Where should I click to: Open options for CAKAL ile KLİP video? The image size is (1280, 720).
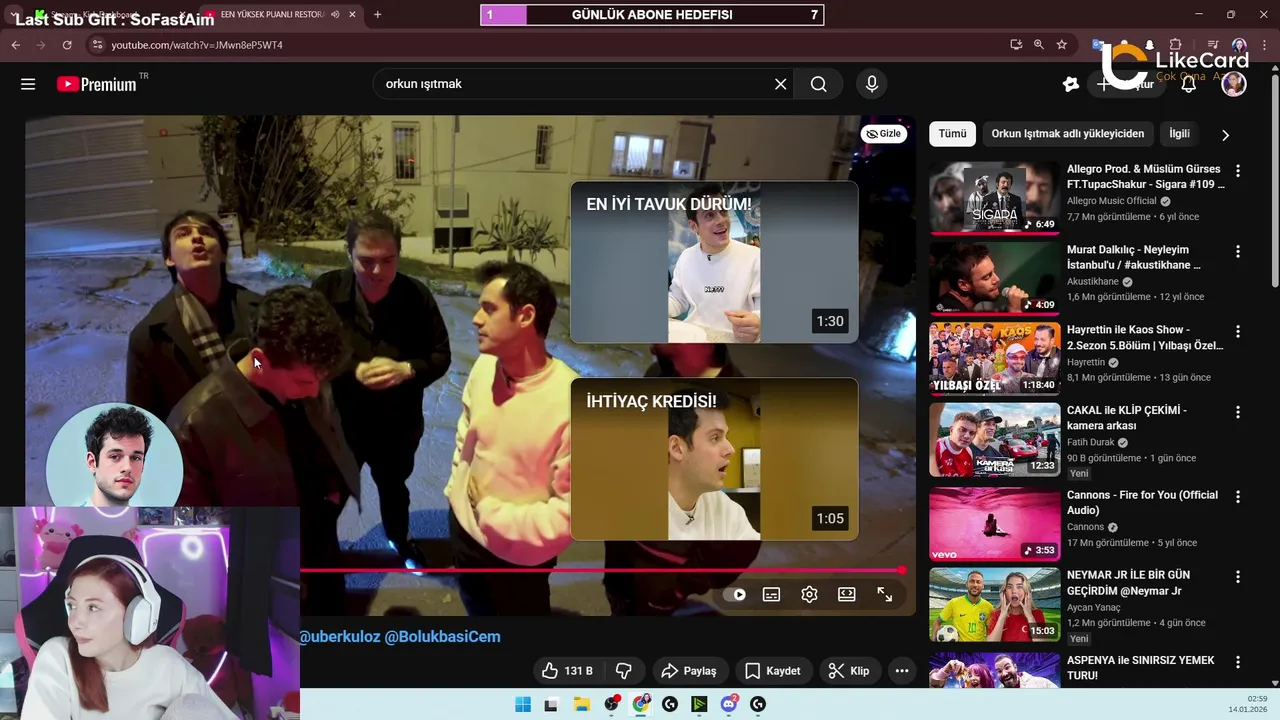point(1238,412)
